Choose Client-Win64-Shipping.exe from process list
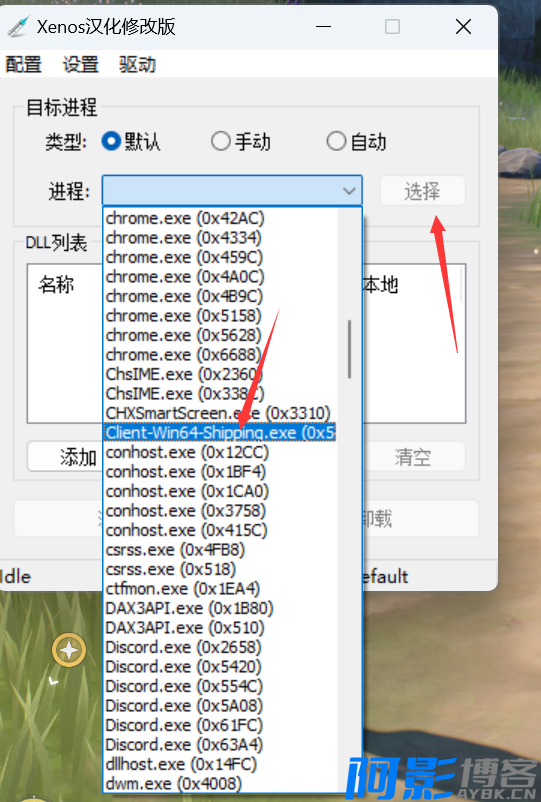Screen dimensions: 541x802 coord(220,433)
